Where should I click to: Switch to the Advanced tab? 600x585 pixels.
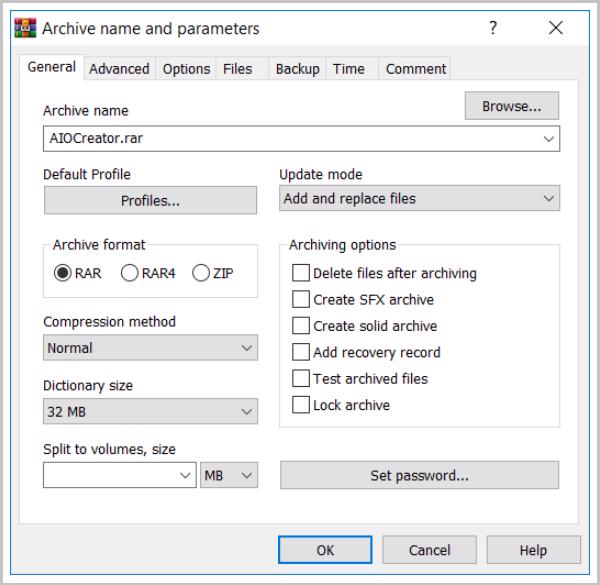point(119,69)
